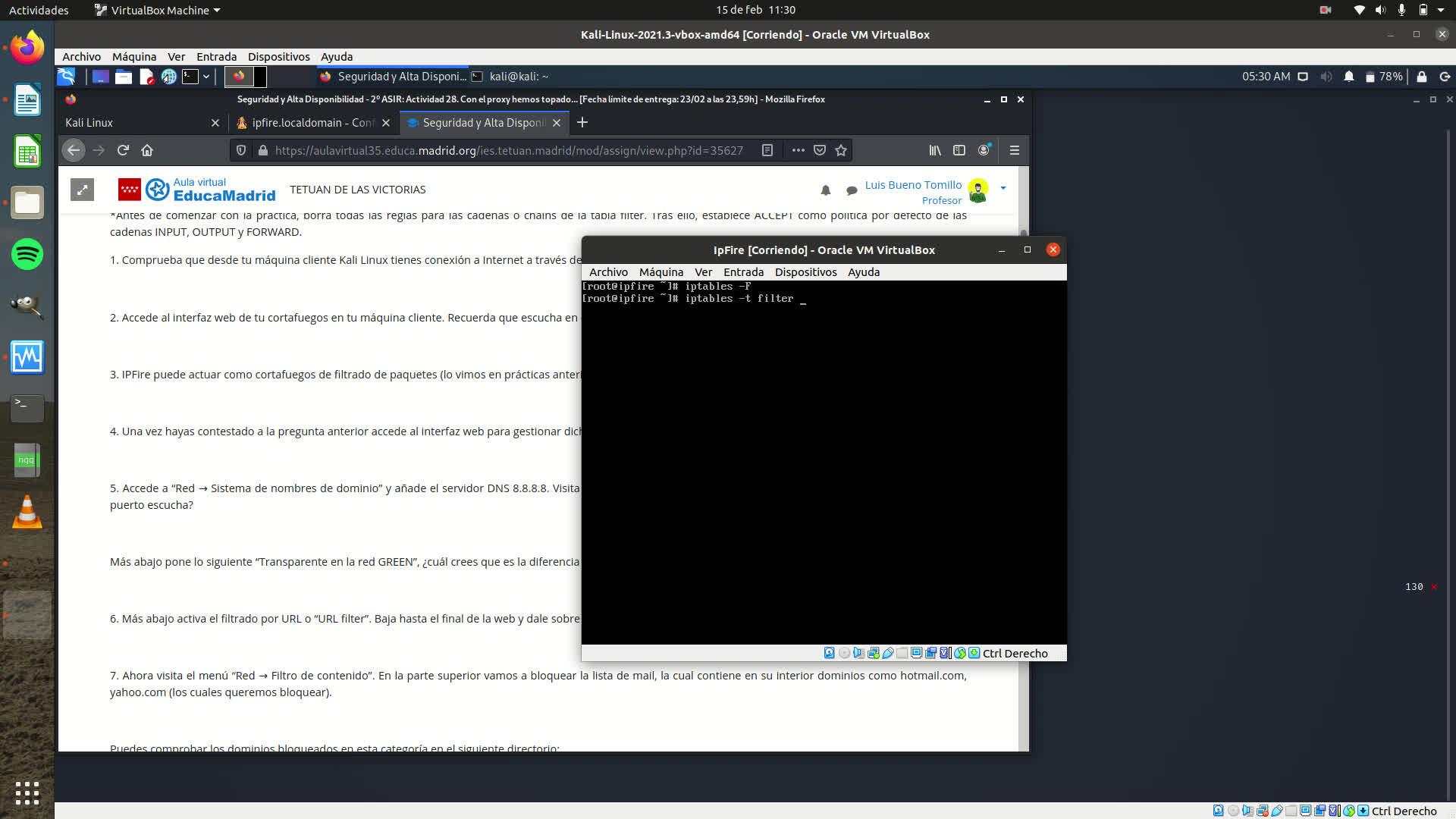
Task: Save the page to Pocket
Action: tap(820, 150)
